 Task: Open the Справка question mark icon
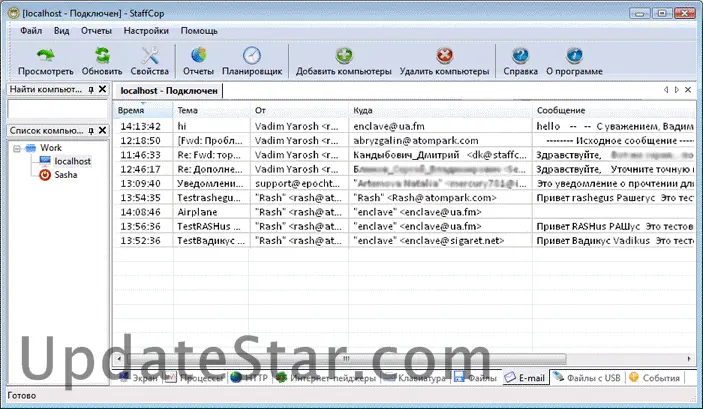[x=520, y=56]
